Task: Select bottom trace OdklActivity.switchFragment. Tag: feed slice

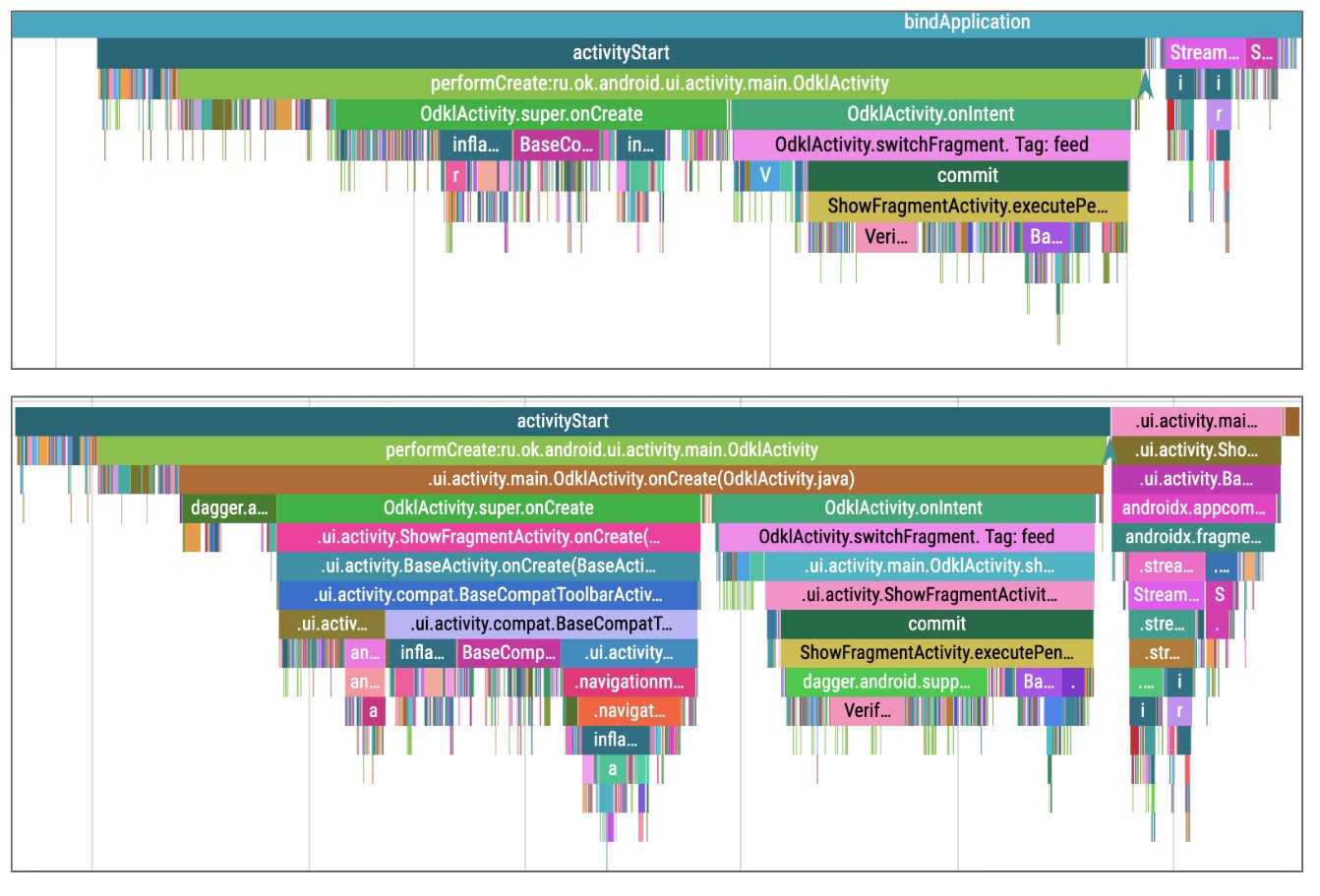Action: (x=906, y=537)
